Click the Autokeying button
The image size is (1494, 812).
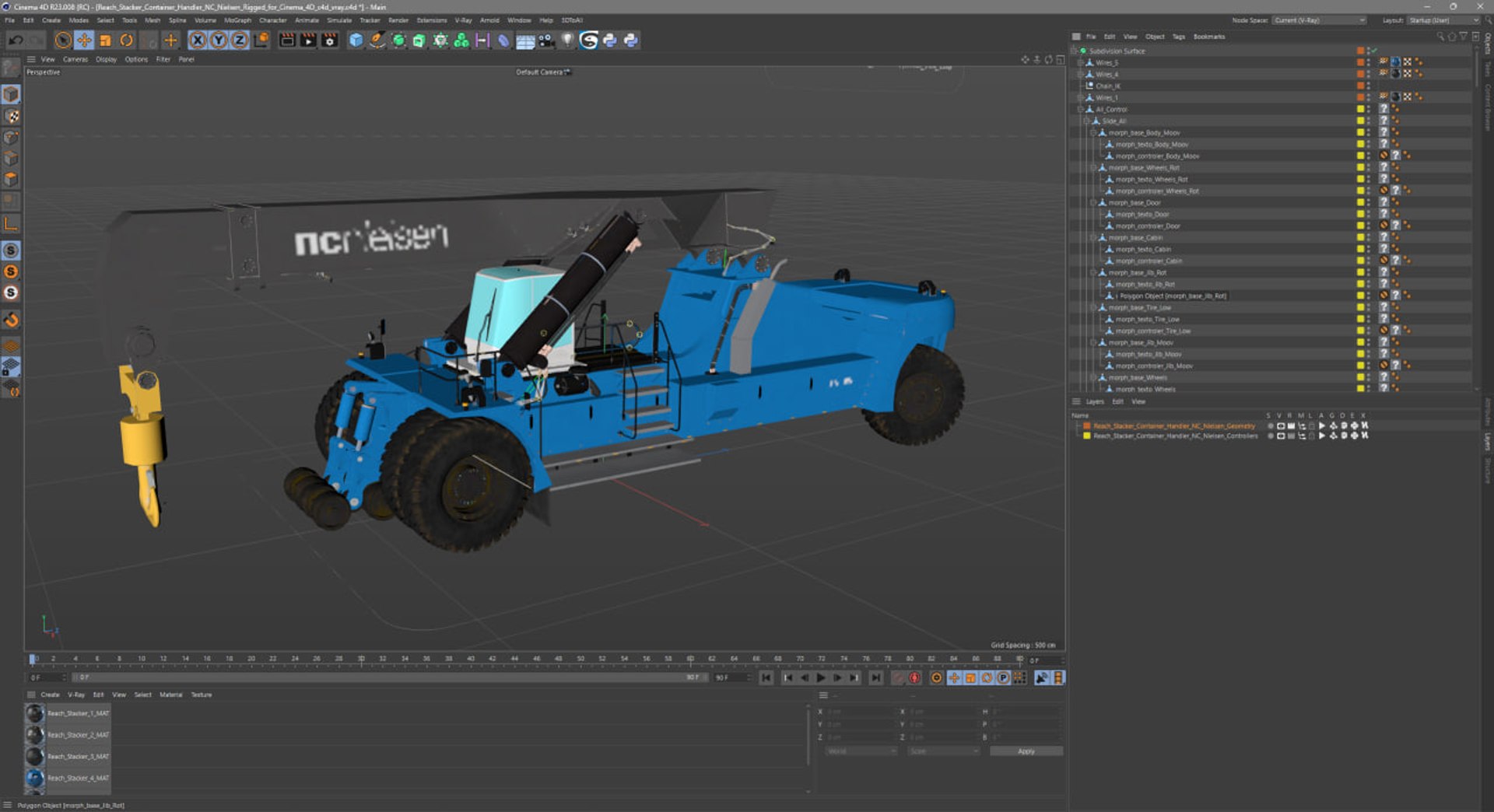point(915,678)
